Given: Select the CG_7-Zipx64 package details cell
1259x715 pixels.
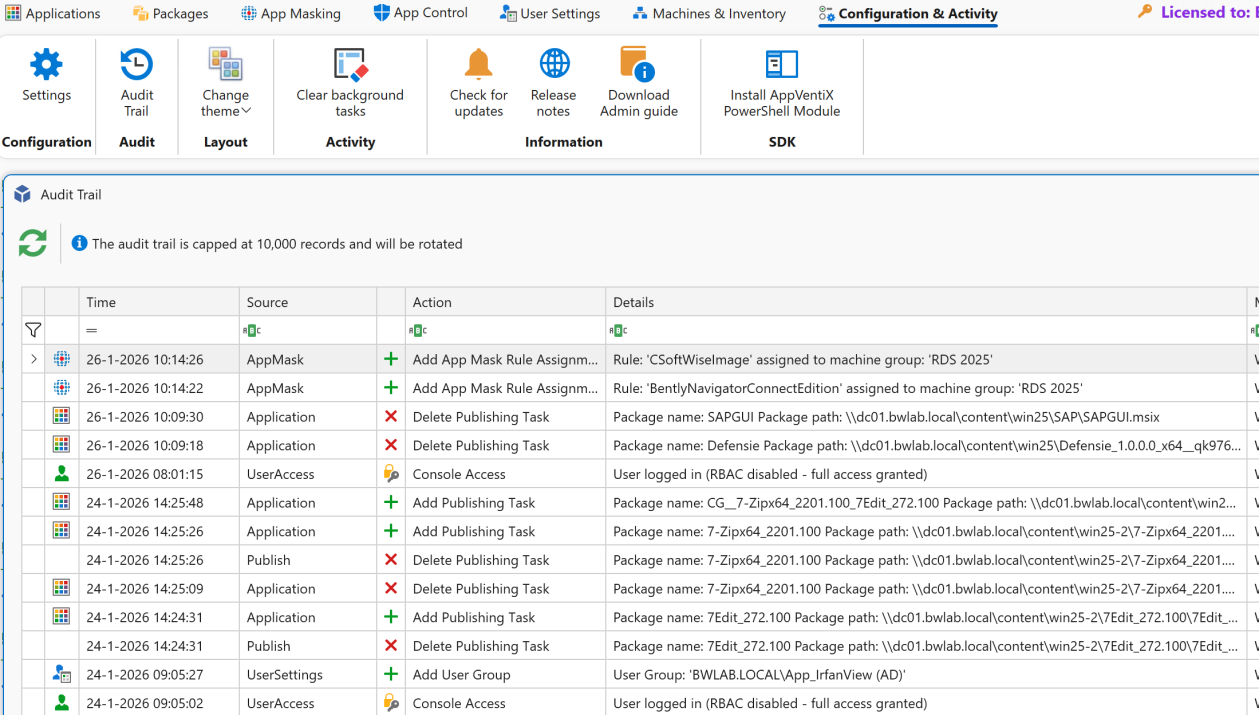Looking at the screenshot, I should click(926, 502).
